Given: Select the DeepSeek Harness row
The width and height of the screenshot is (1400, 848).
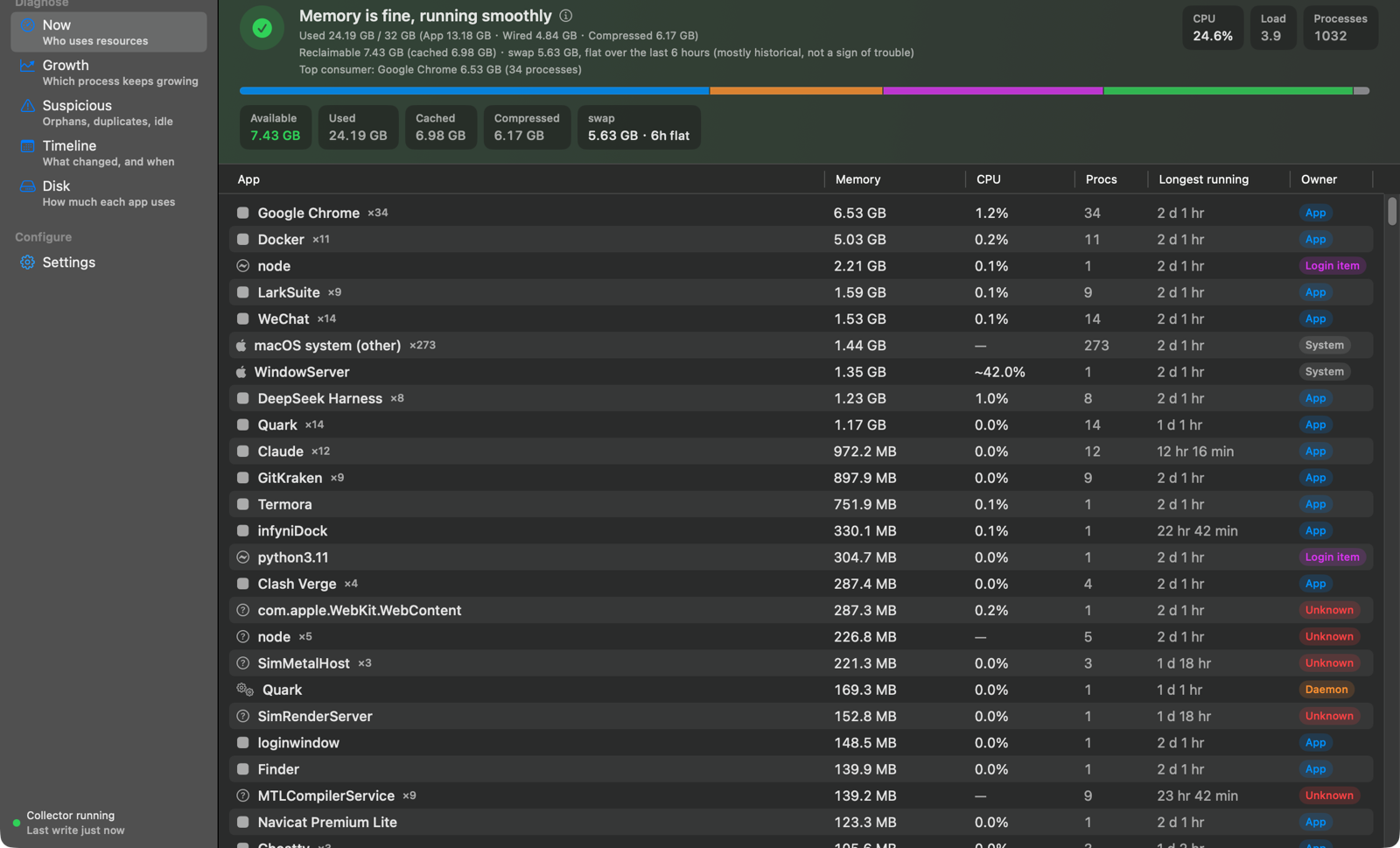Looking at the screenshot, I should click(x=801, y=398).
